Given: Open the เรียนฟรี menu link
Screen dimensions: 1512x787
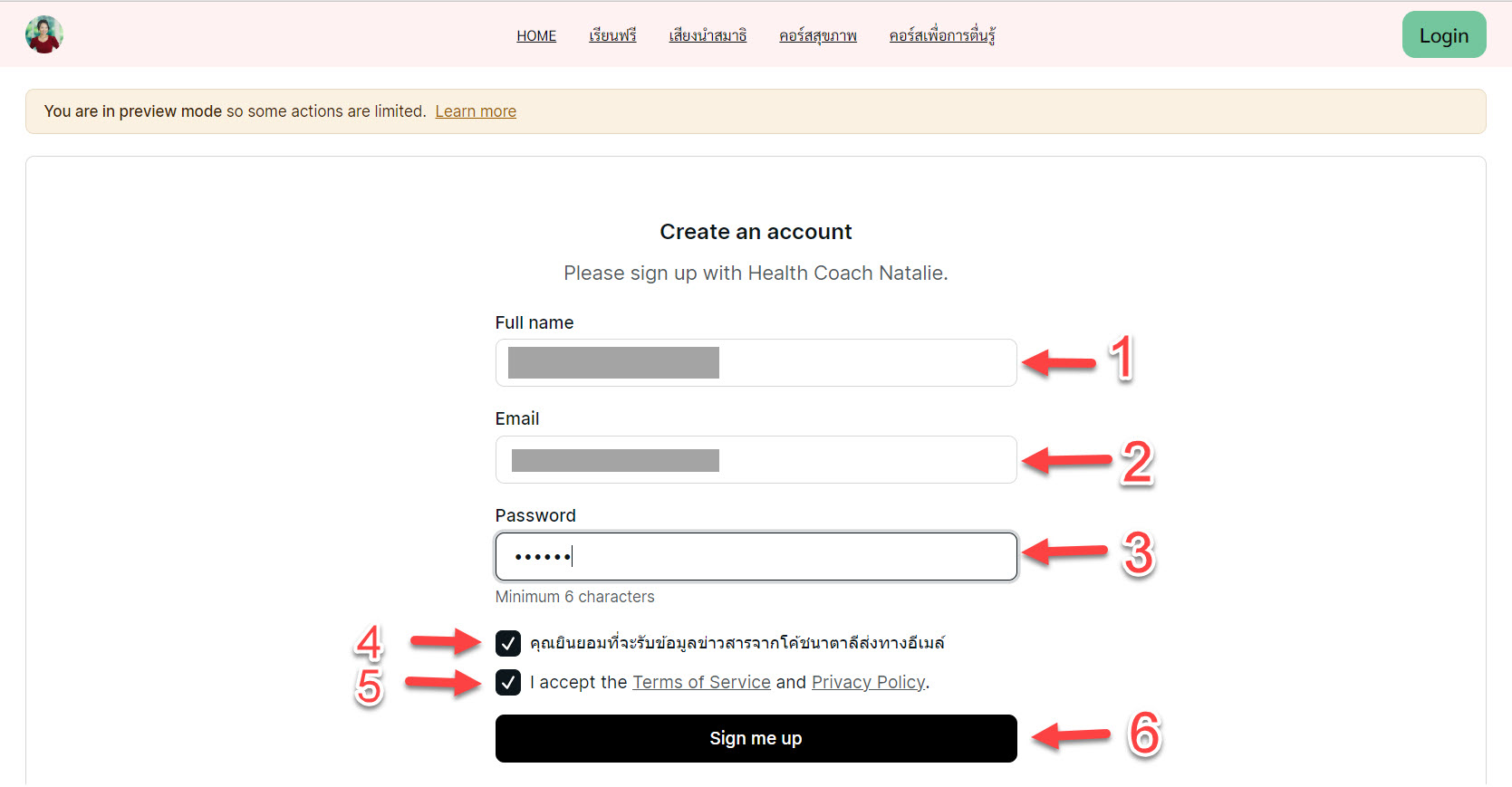Looking at the screenshot, I should coord(612,36).
